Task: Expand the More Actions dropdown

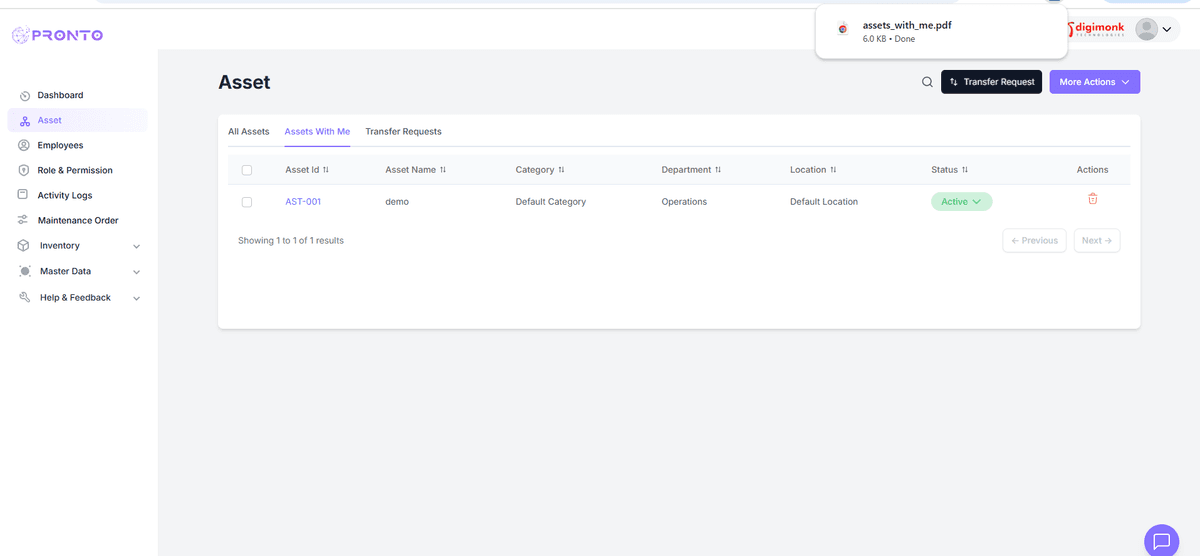Action: tap(1094, 82)
